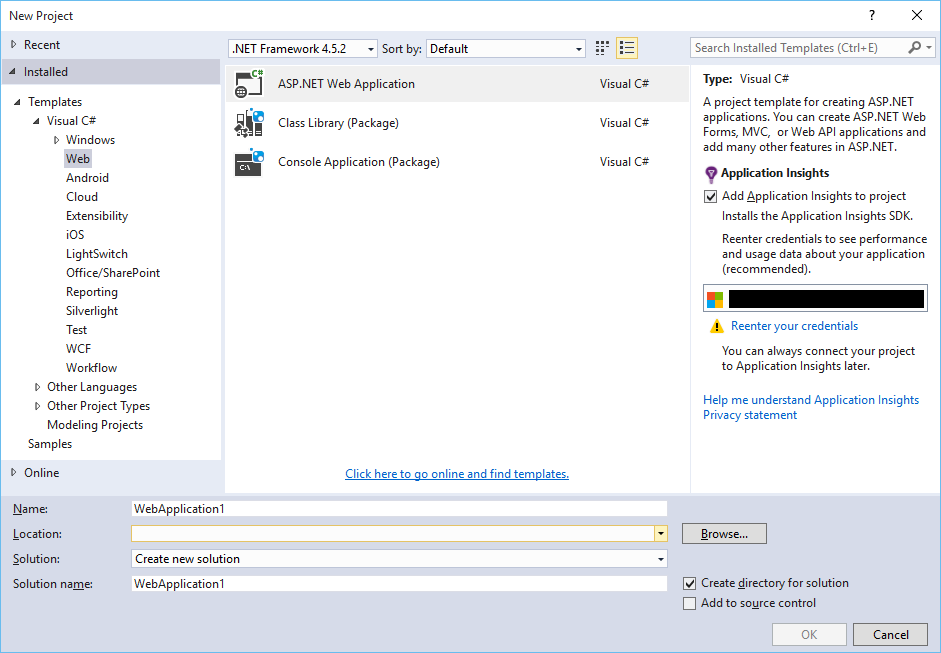Image resolution: width=941 pixels, height=653 pixels.
Task: Select the Samples node
Action: [x=50, y=444]
